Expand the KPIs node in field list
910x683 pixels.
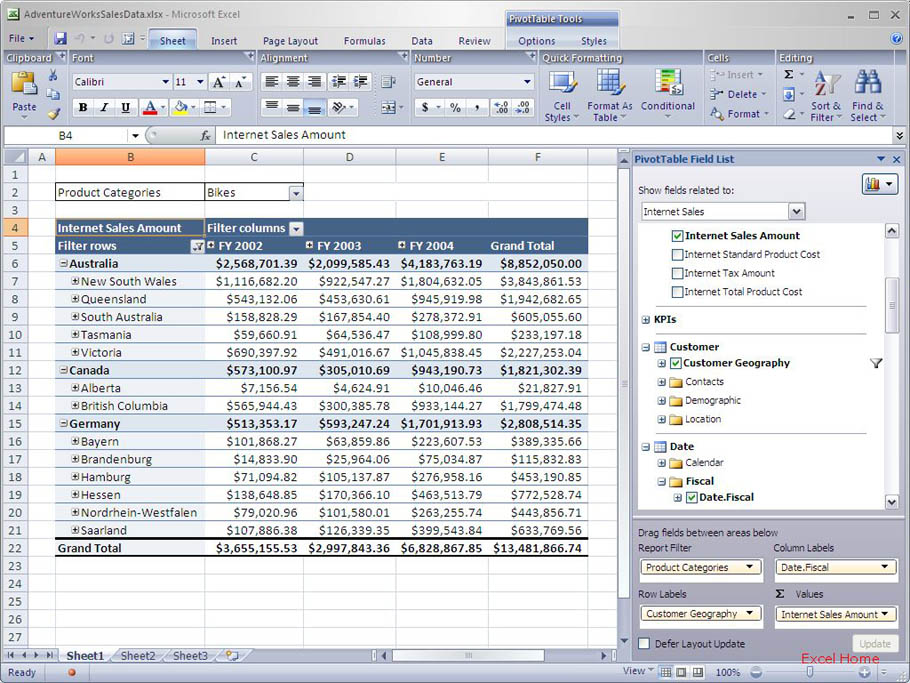pyautogui.click(x=645, y=320)
